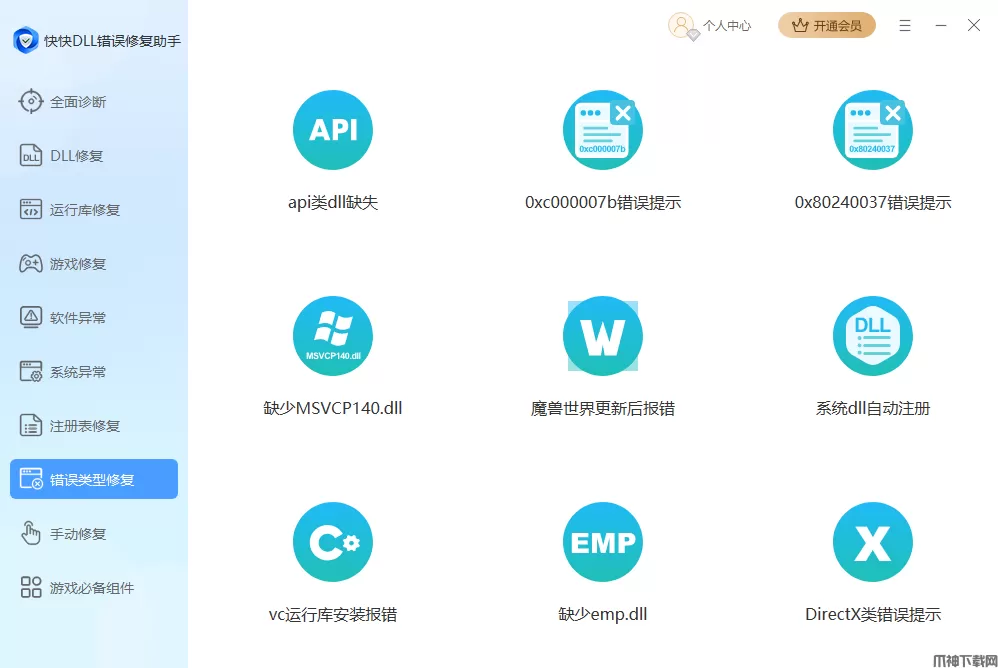Choose the 魔兽世界更新后报错 W icon

tap(602, 336)
